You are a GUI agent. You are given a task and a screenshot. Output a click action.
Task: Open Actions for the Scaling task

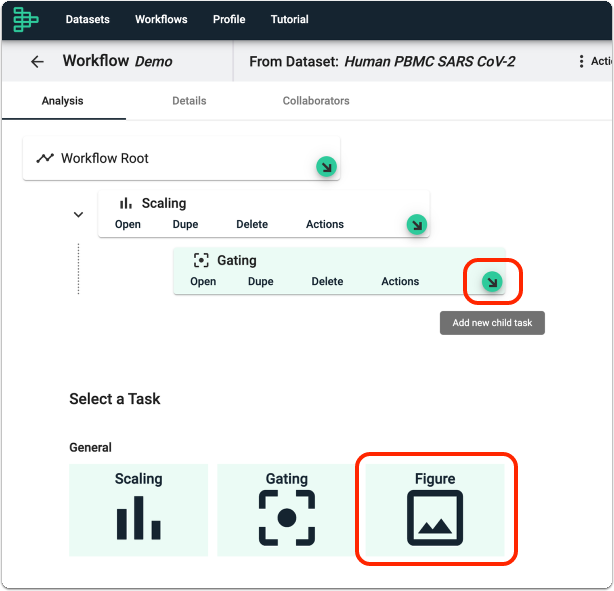click(x=325, y=224)
